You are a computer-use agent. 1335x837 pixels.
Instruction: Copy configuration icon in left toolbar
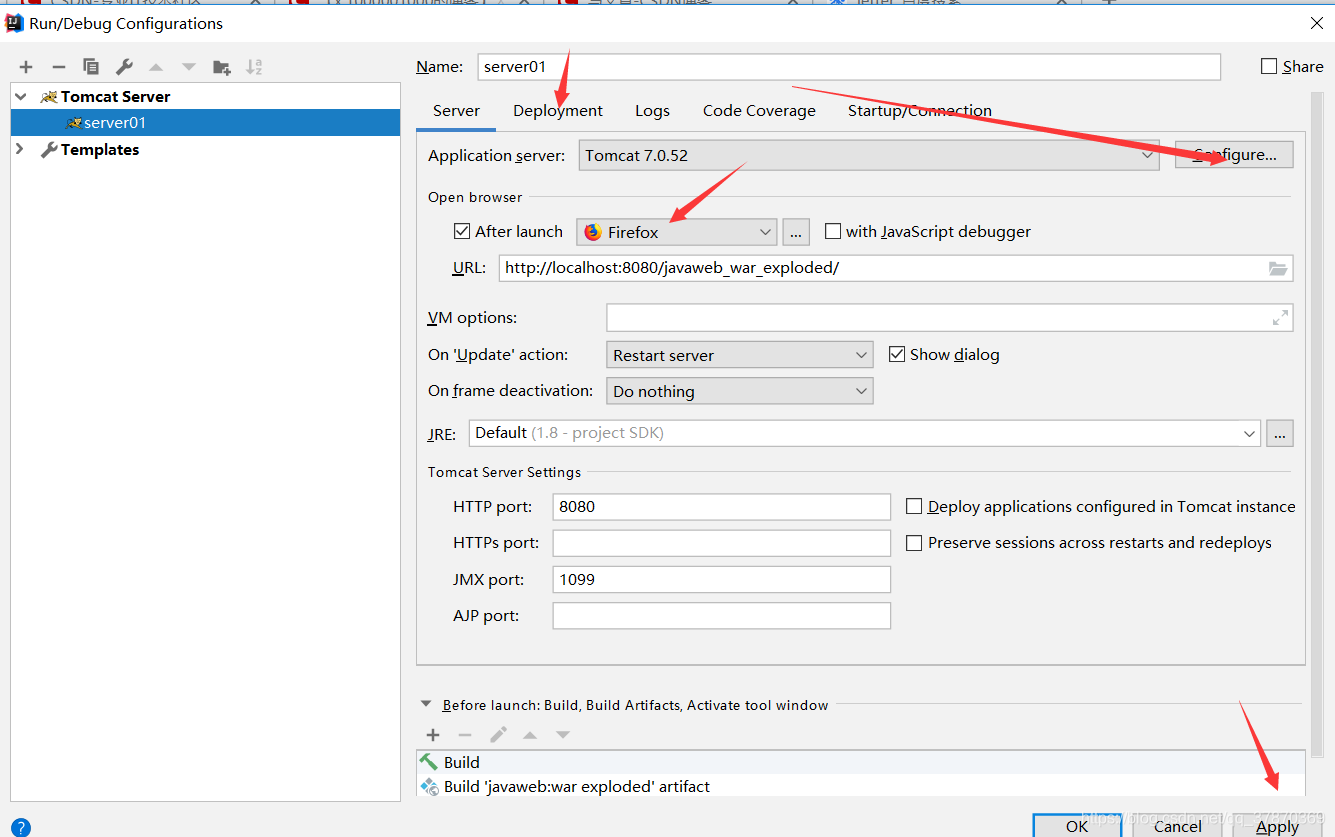(91, 67)
